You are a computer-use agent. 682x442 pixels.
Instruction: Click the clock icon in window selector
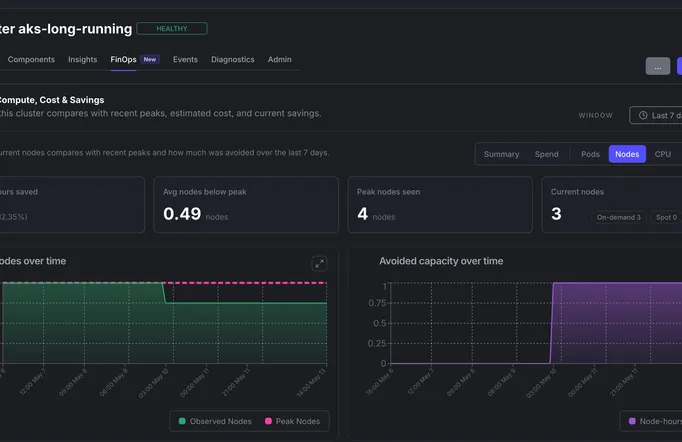tap(643, 115)
